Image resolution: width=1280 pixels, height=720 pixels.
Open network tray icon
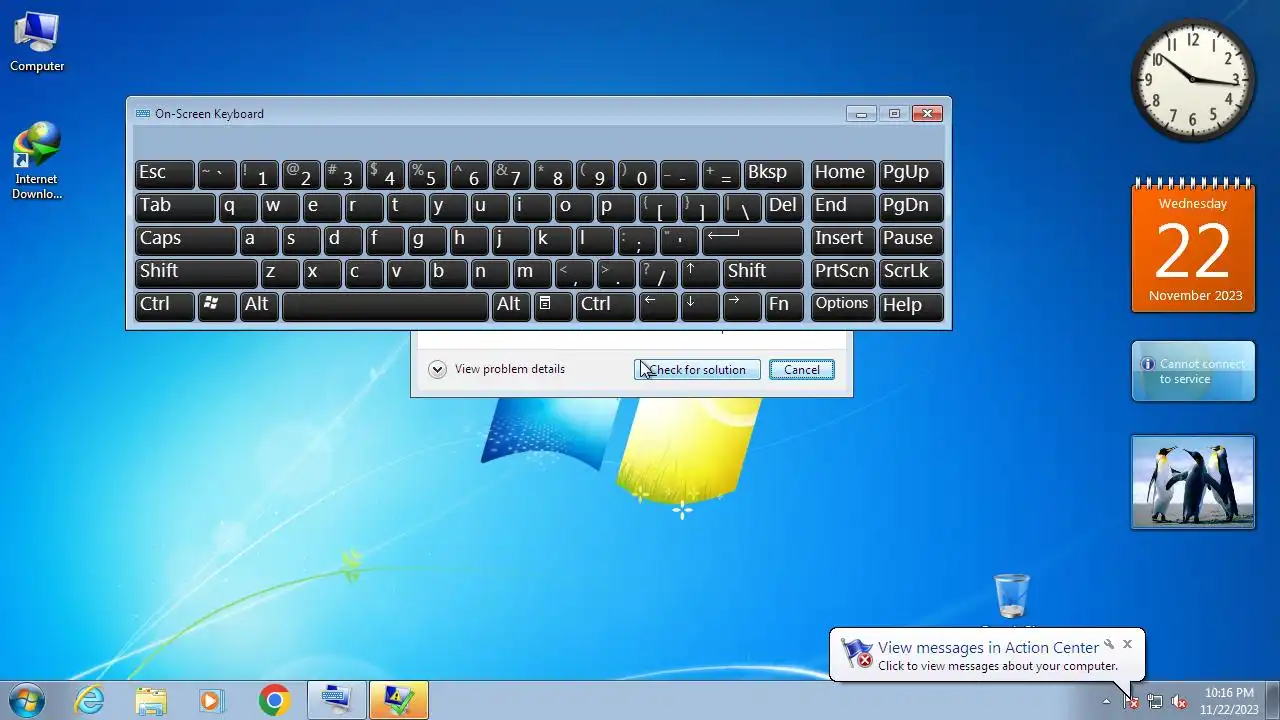tap(1155, 702)
